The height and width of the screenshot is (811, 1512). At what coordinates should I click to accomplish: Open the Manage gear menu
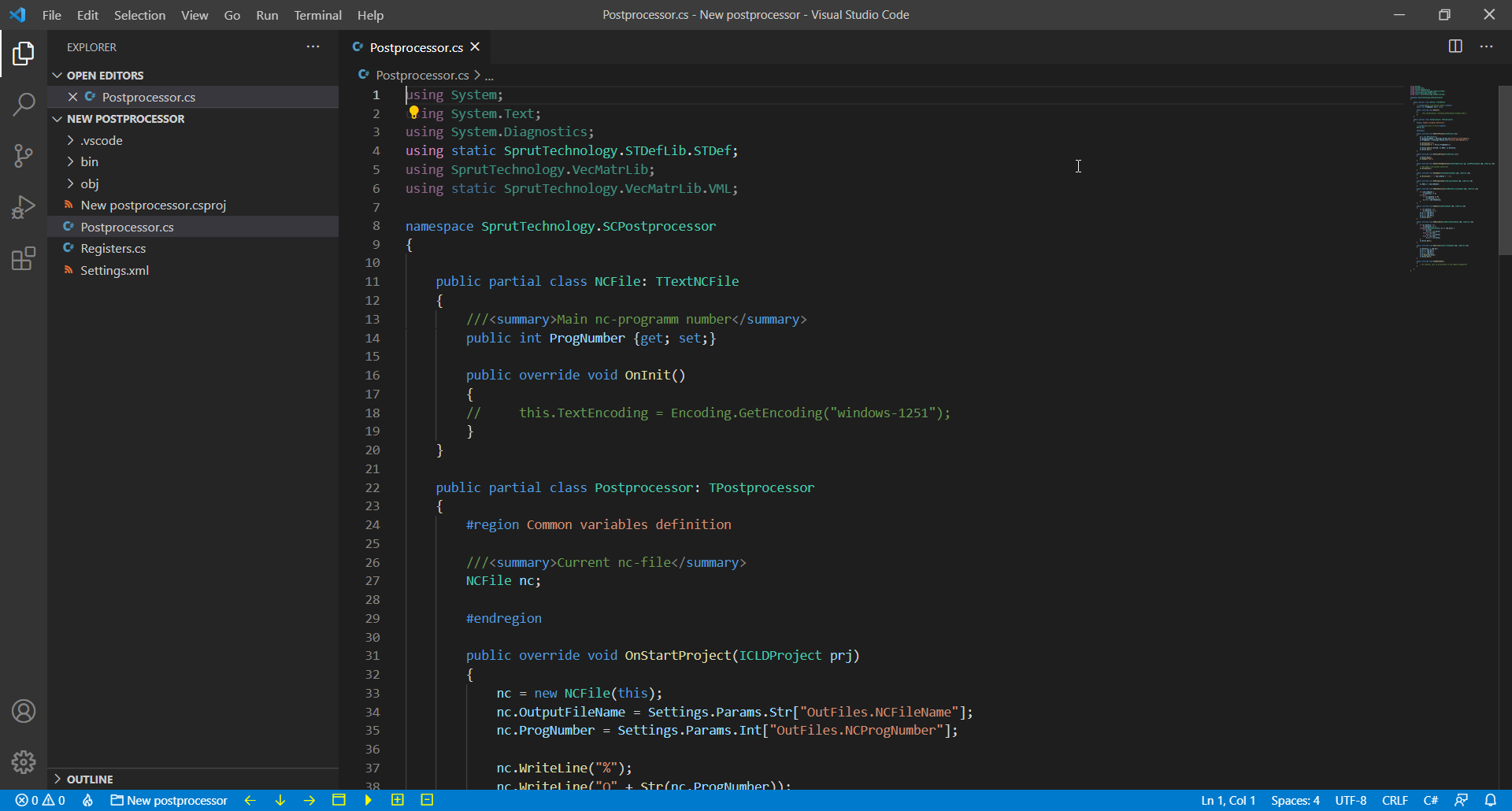coord(24,762)
